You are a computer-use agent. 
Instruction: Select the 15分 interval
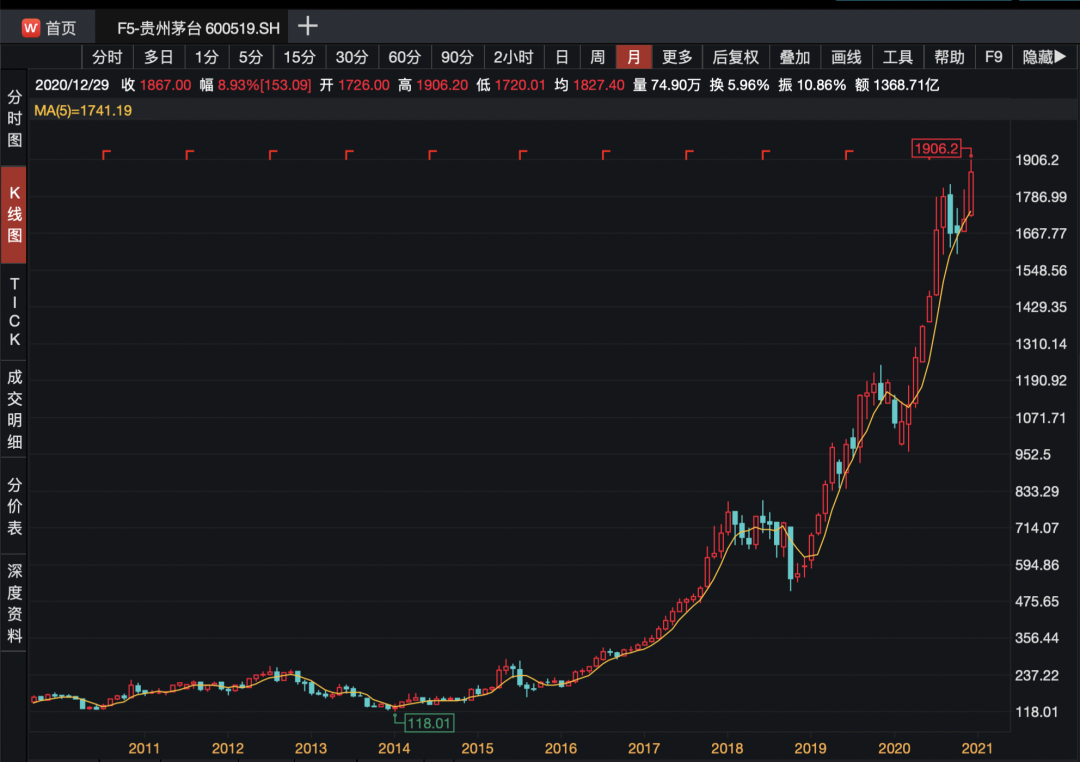tap(300, 57)
